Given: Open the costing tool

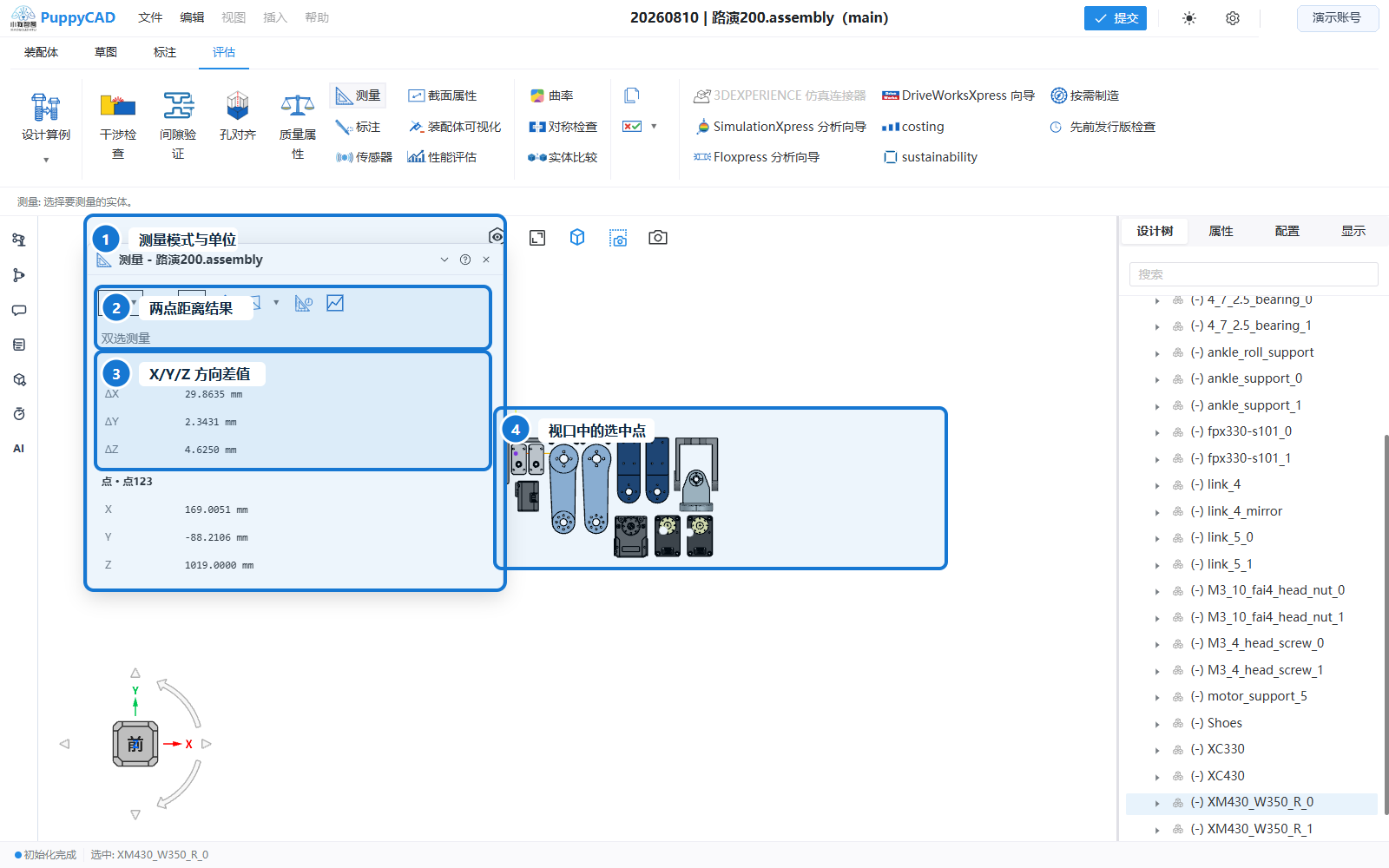Looking at the screenshot, I should click(x=913, y=127).
